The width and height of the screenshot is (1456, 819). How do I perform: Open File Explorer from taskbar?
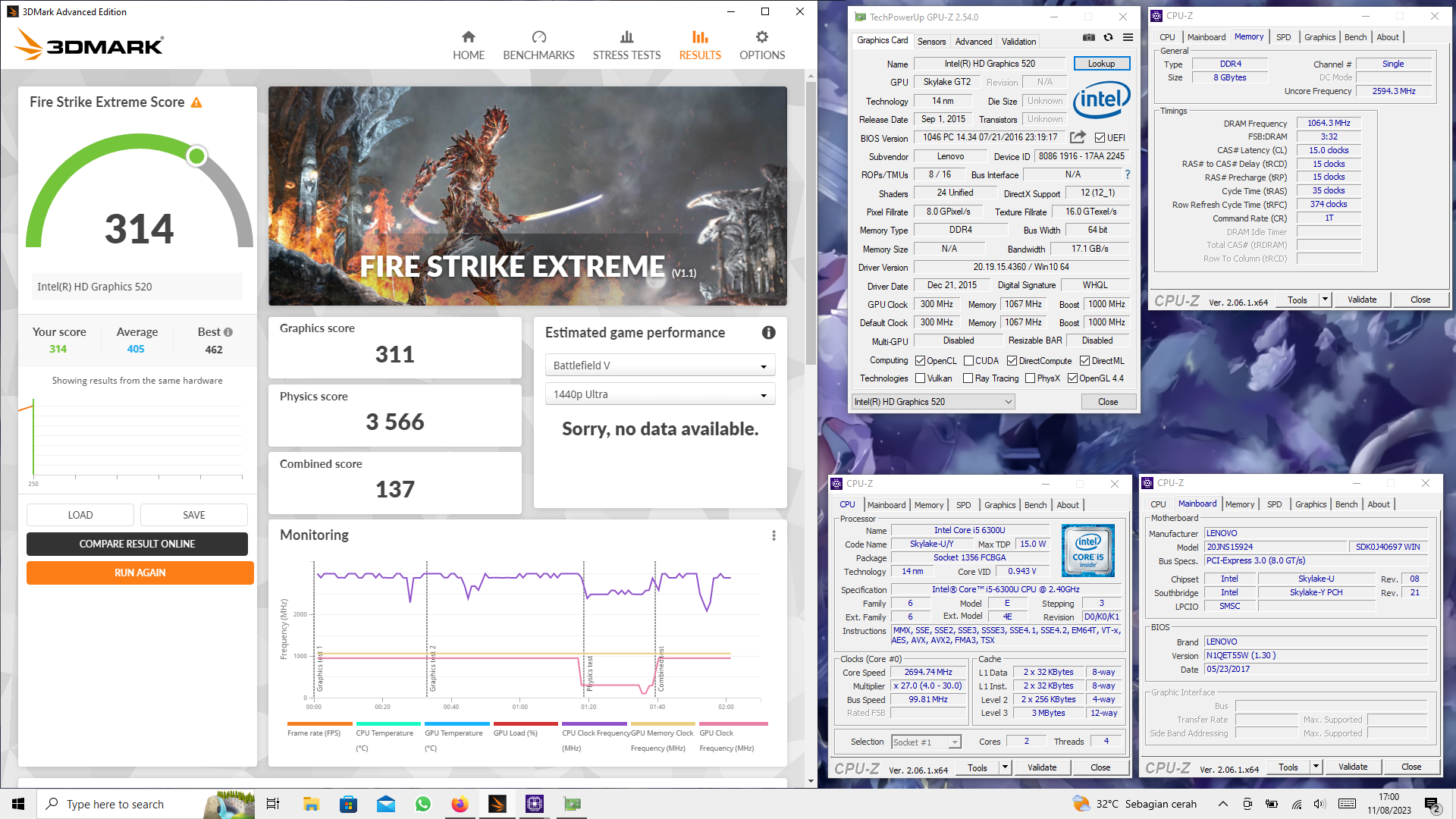tap(311, 804)
